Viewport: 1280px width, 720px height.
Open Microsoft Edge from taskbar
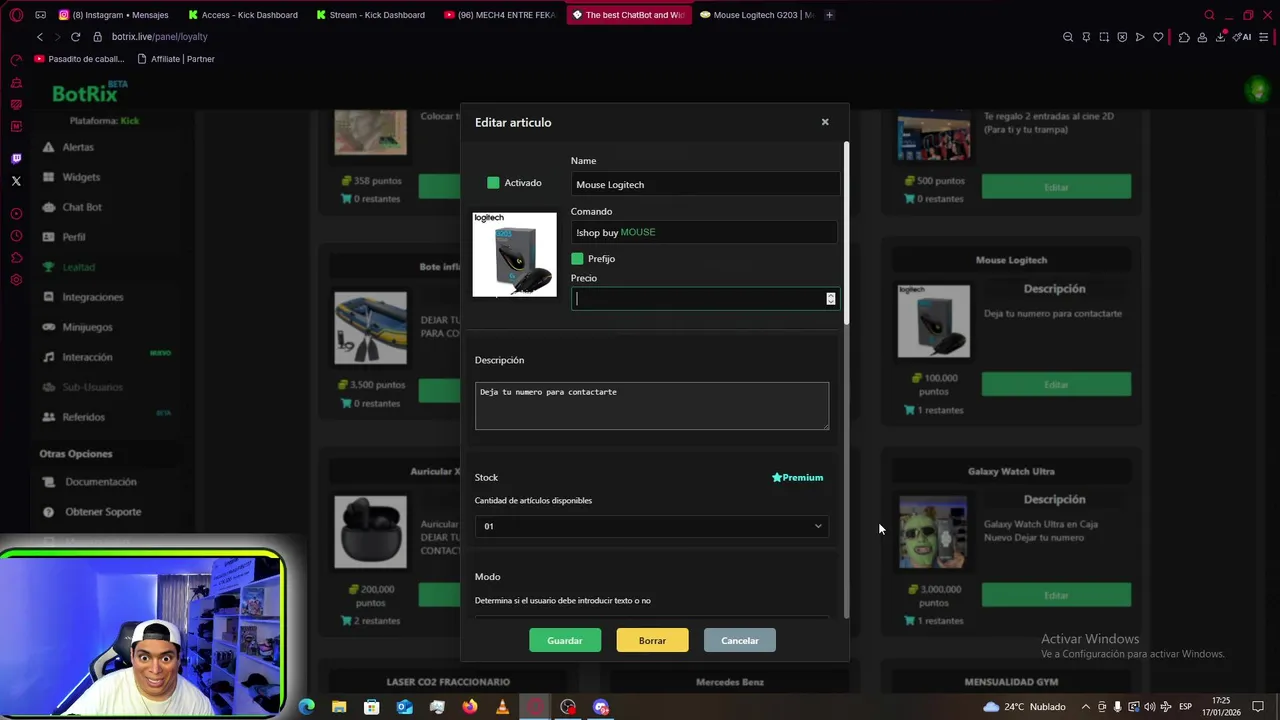point(307,707)
